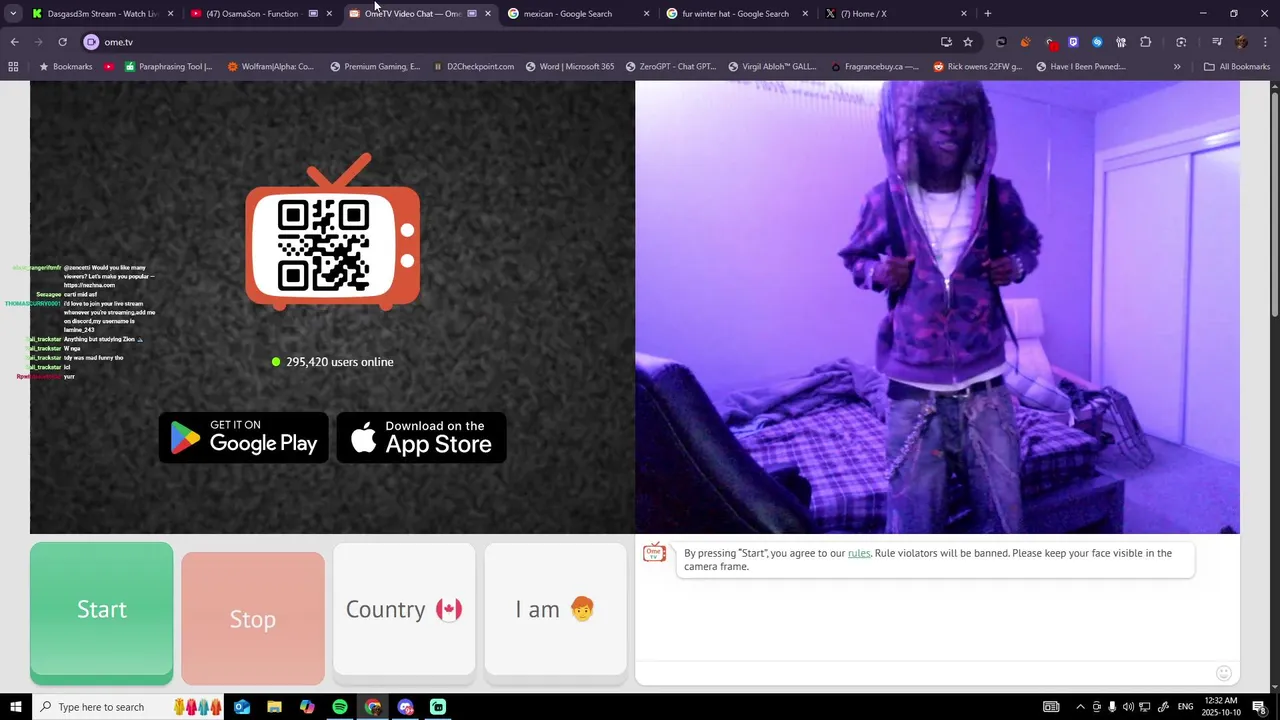Open the Chrome three-dot menu
This screenshot has height=720, width=1280.
(x=1265, y=42)
